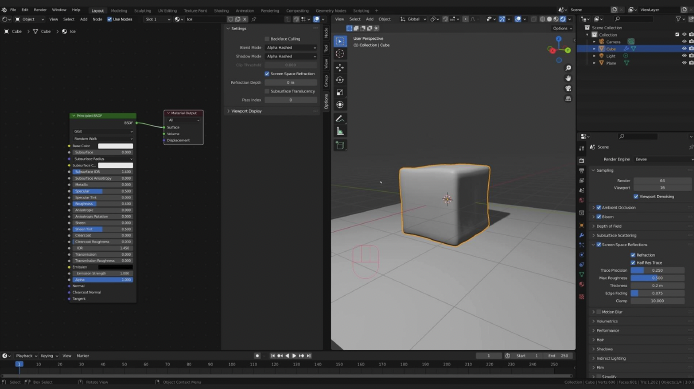
Task: Open the Modifier wrench properties tab icon
Action: point(582,235)
